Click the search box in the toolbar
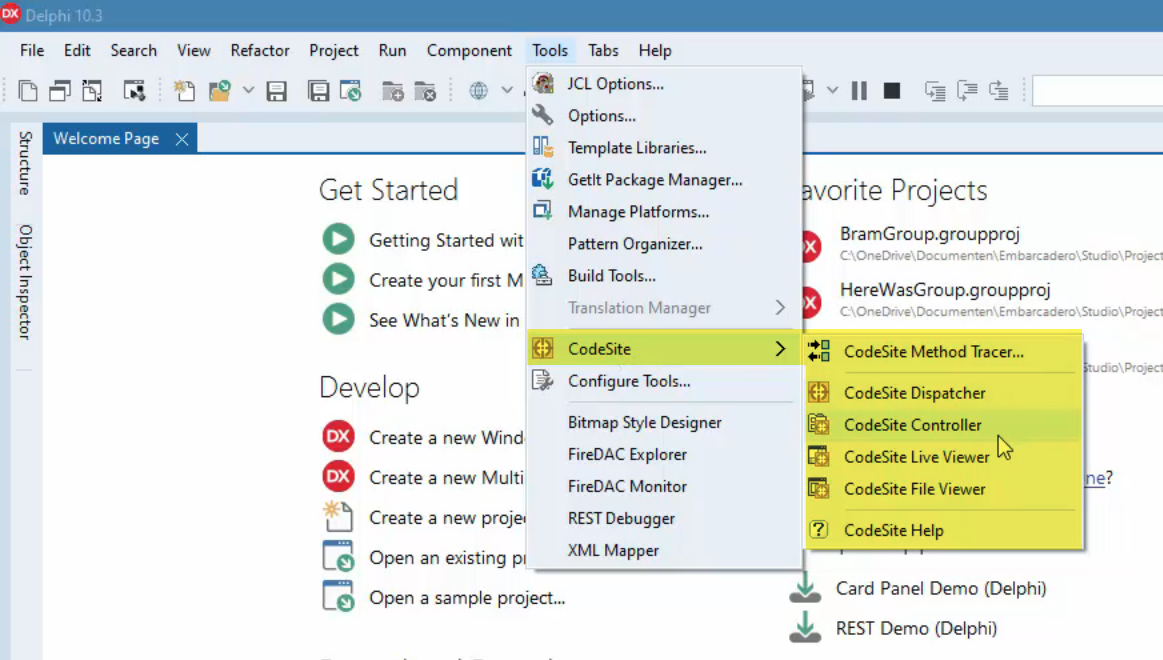The height and width of the screenshot is (660, 1163). [x=1098, y=90]
